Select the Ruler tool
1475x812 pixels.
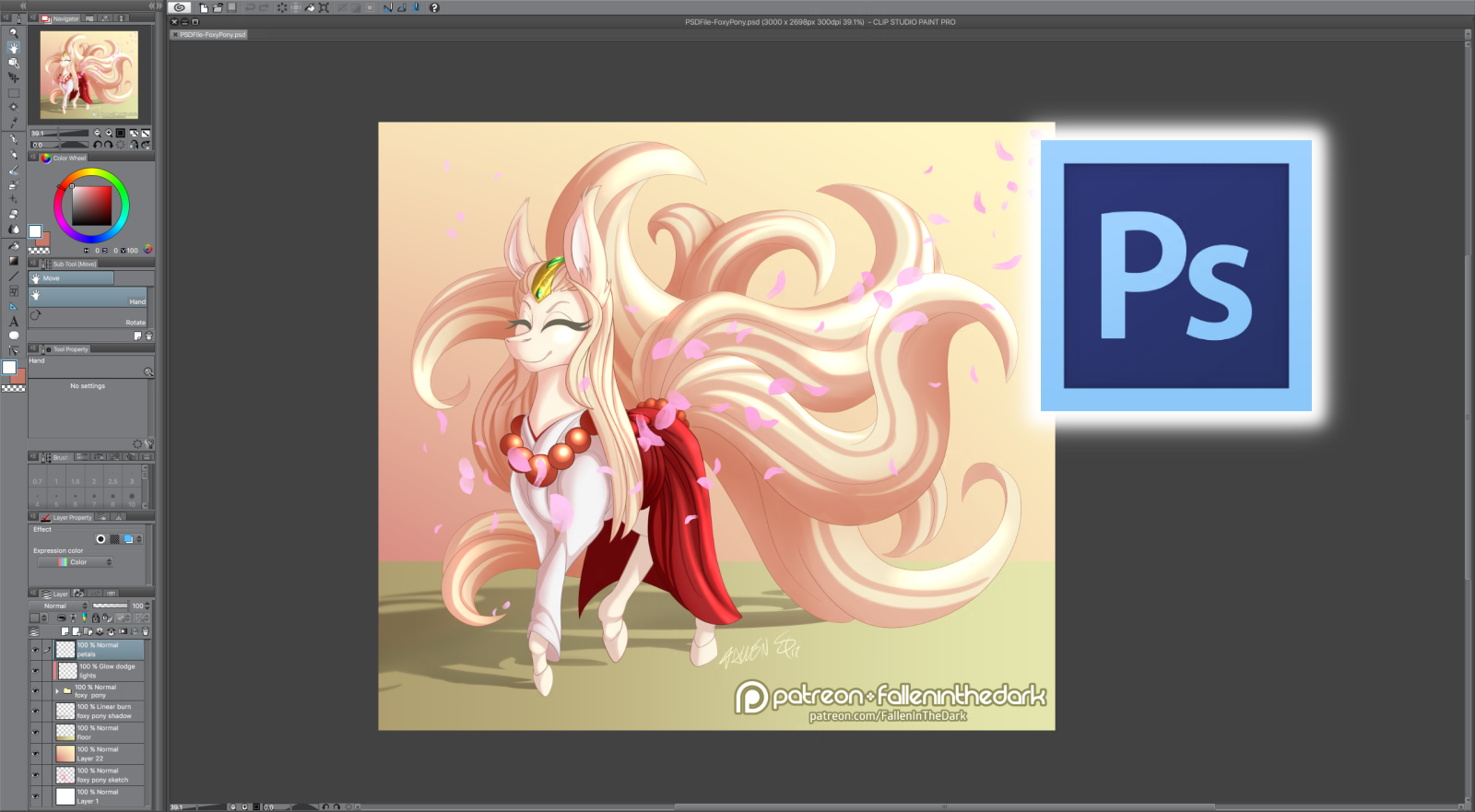13,306
